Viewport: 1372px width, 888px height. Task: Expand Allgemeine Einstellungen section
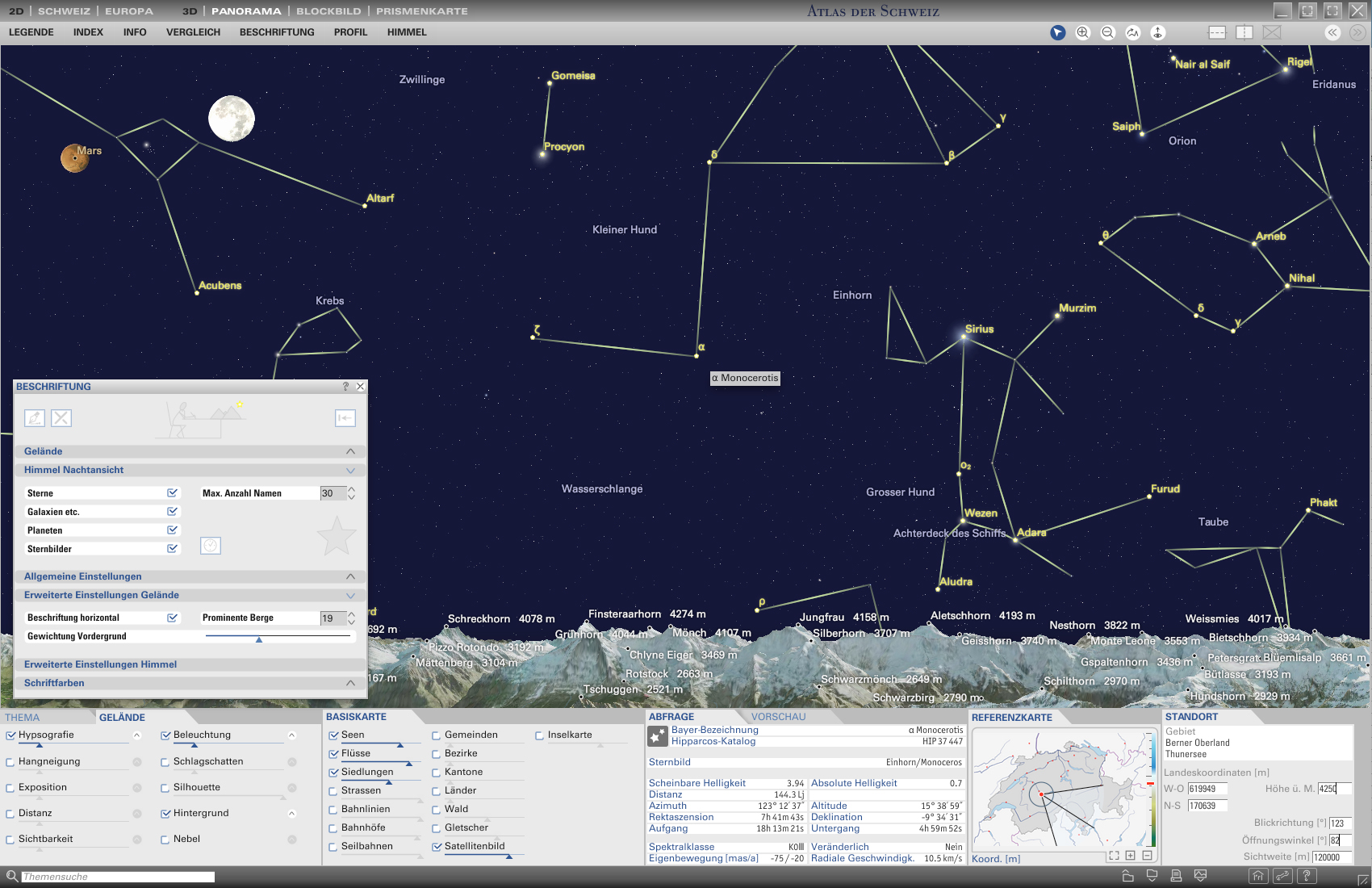(350, 576)
